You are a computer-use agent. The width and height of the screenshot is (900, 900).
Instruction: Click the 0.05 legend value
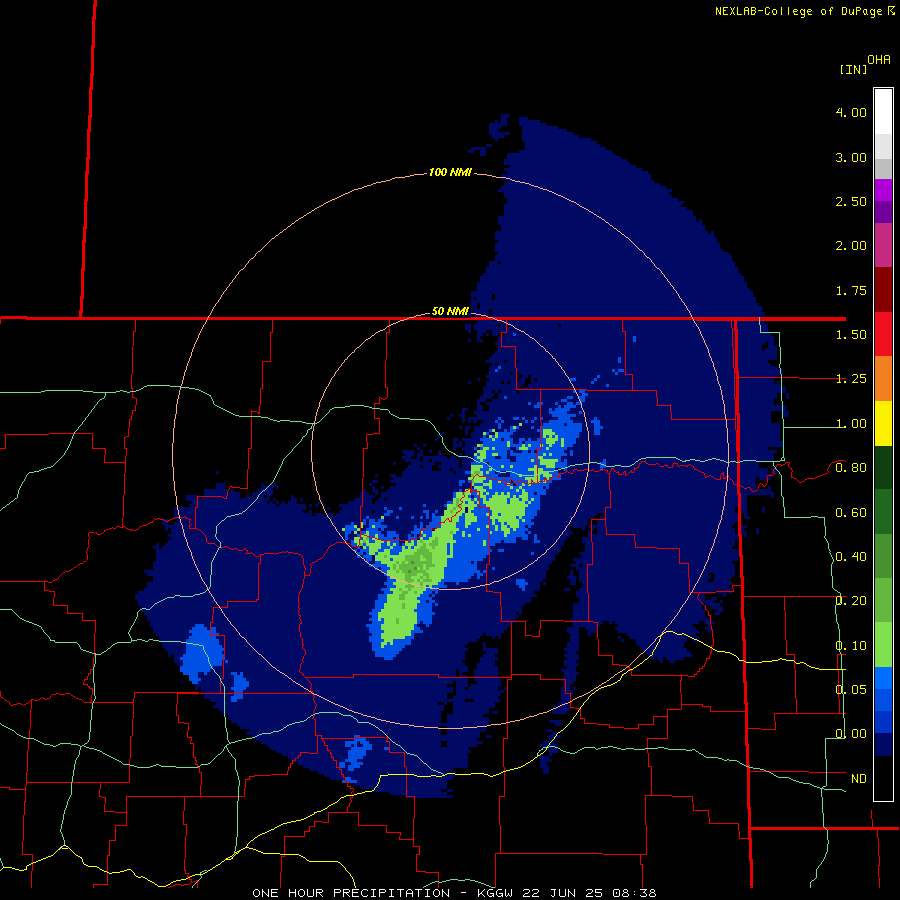tap(851, 690)
